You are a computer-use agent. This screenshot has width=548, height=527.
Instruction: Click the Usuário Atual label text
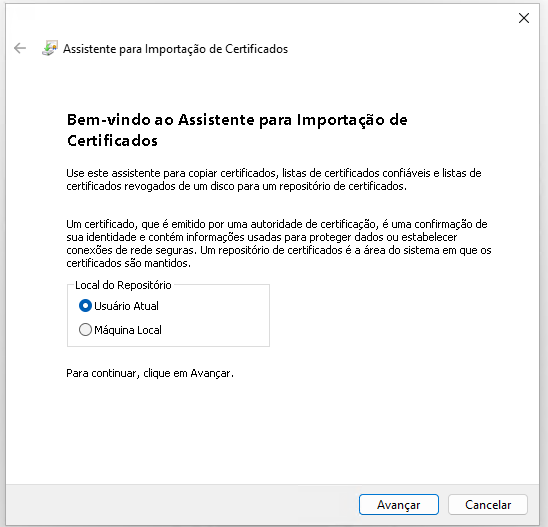pos(126,306)
